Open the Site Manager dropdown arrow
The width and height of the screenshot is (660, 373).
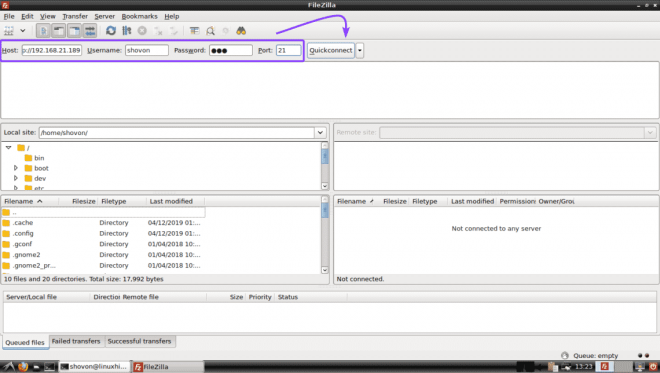[23, 31]
